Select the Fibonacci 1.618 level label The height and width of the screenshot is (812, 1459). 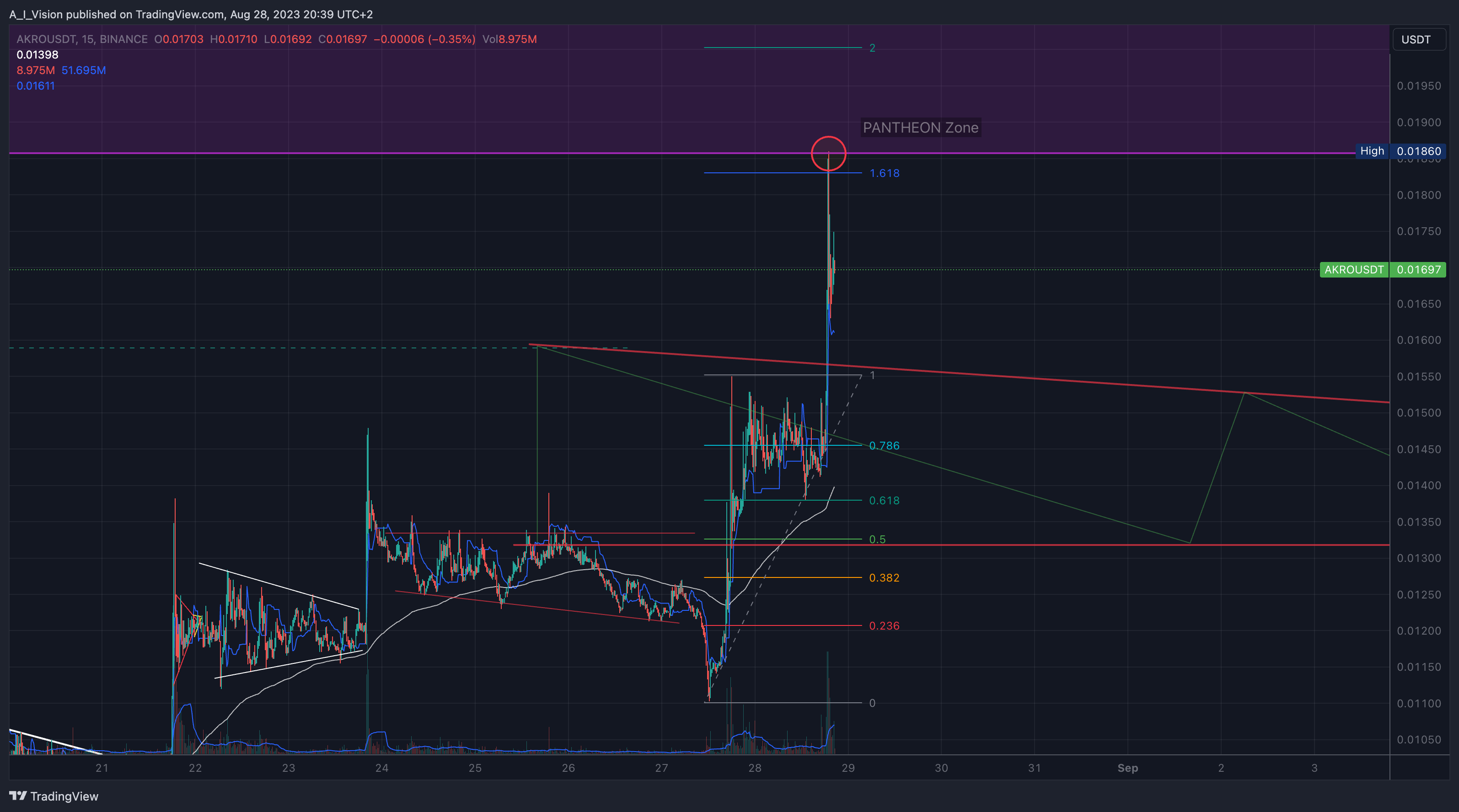tap(884, 173)
